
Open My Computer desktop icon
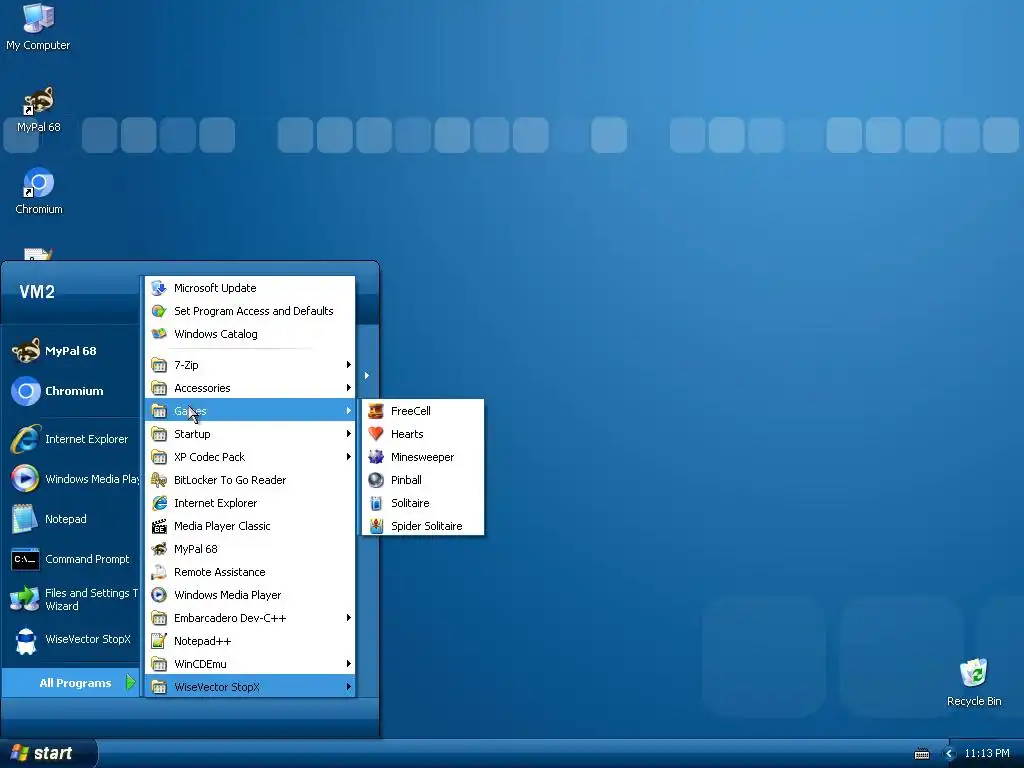[38, 27]
